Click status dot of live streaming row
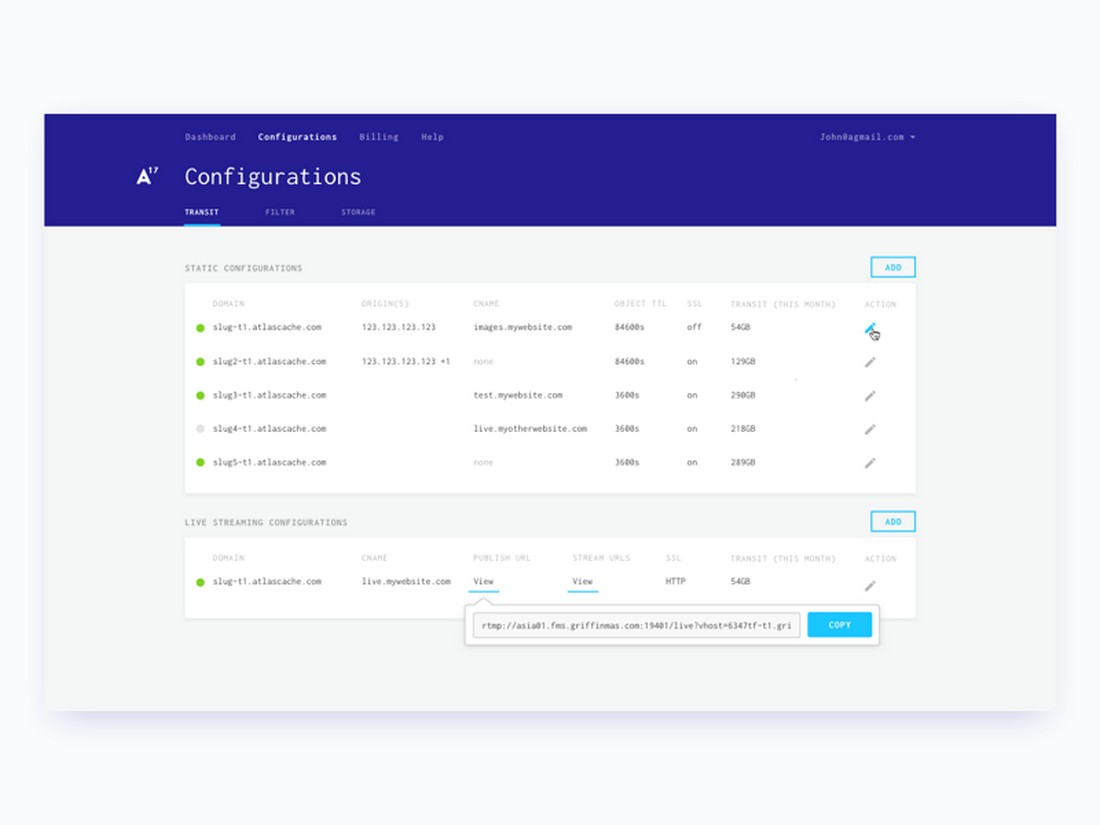The height and width of the screenshot is (825, 1100). click(200, 582)
